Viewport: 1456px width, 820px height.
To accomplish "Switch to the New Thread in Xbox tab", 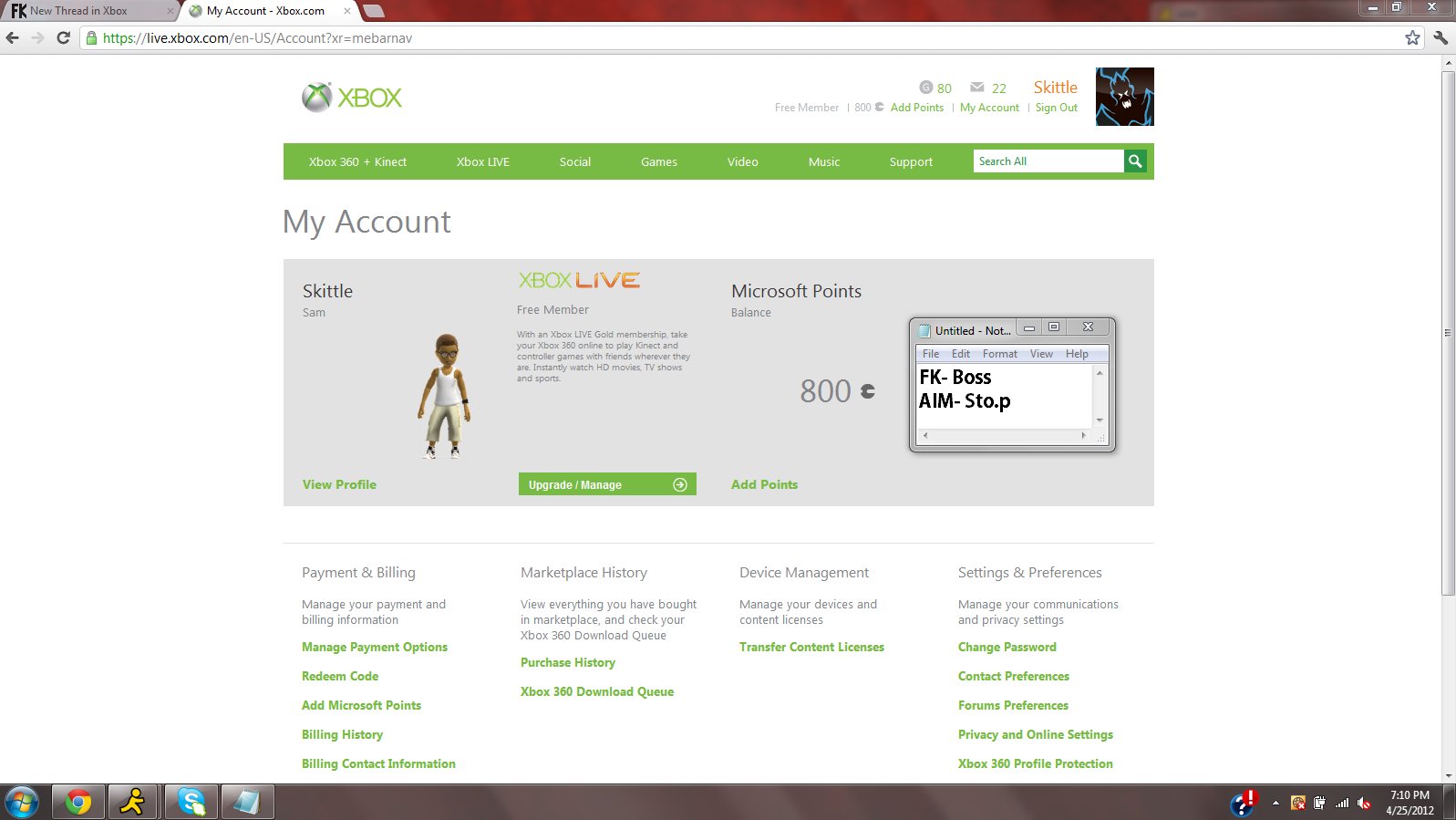I will point(89,11).
